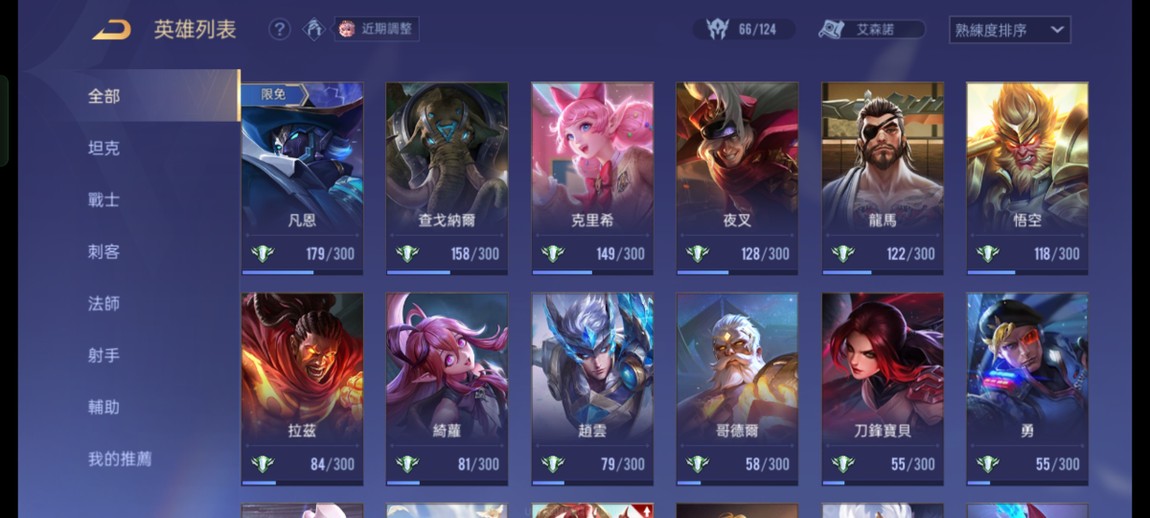This screenshot has width=1150, height=518.
Task: Expand the sort order chevron arrow
Action: coord(1057,30)
